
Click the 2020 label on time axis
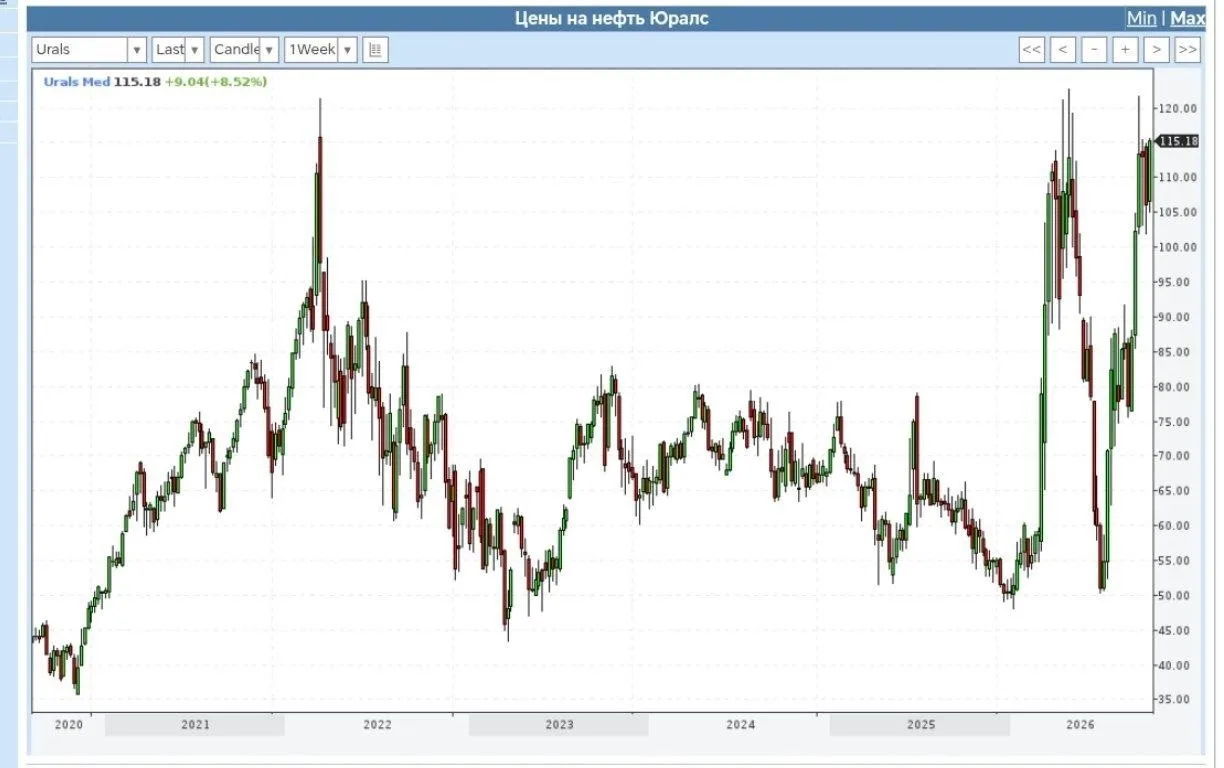(x=68, y=724)
